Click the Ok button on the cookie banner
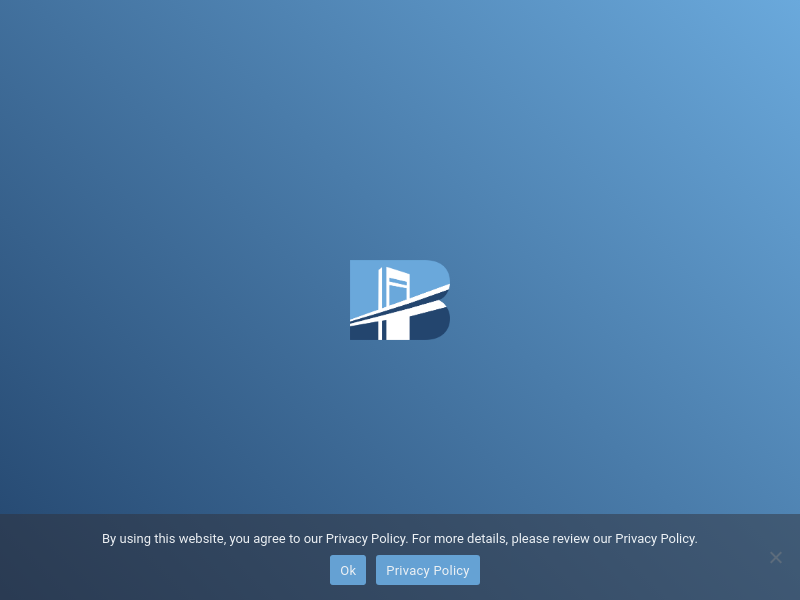 [347, 570]
